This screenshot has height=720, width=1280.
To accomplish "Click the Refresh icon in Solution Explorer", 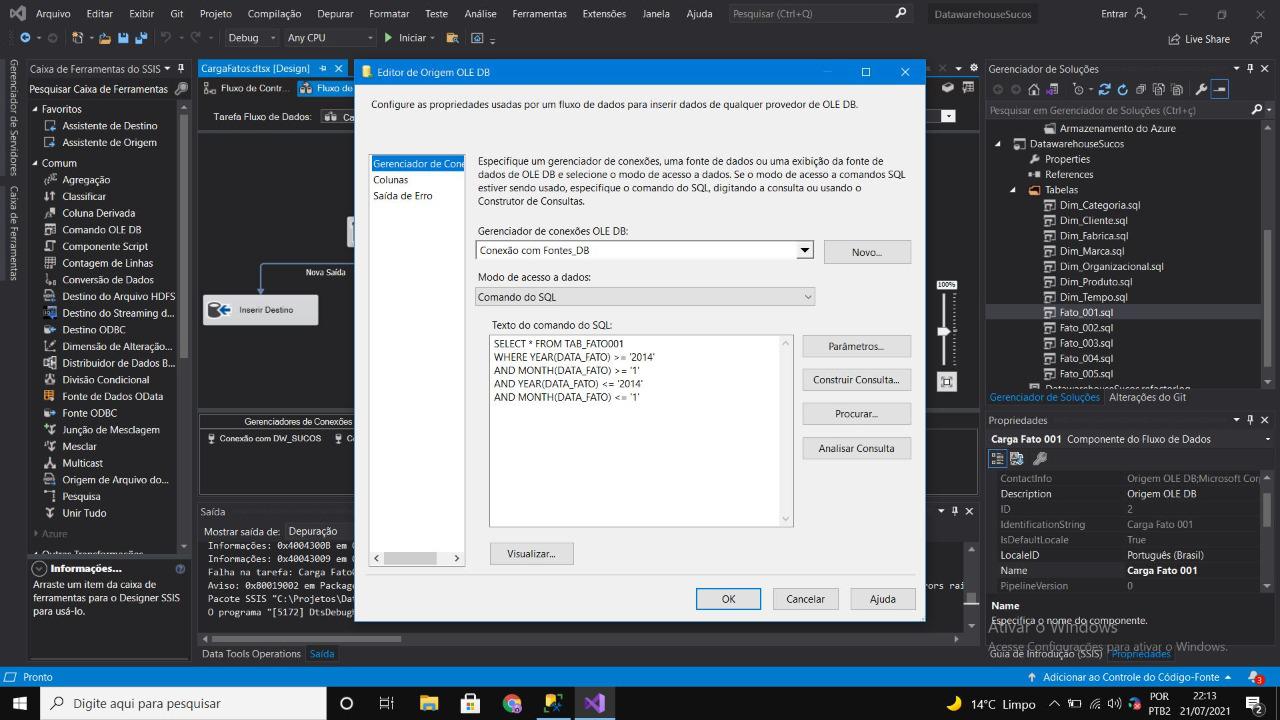I will coord(1123,89).
